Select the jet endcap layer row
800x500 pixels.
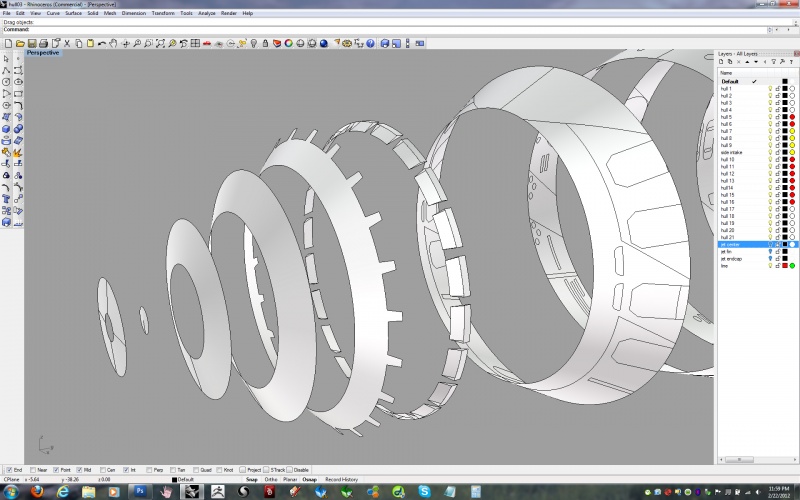(757, 259)
